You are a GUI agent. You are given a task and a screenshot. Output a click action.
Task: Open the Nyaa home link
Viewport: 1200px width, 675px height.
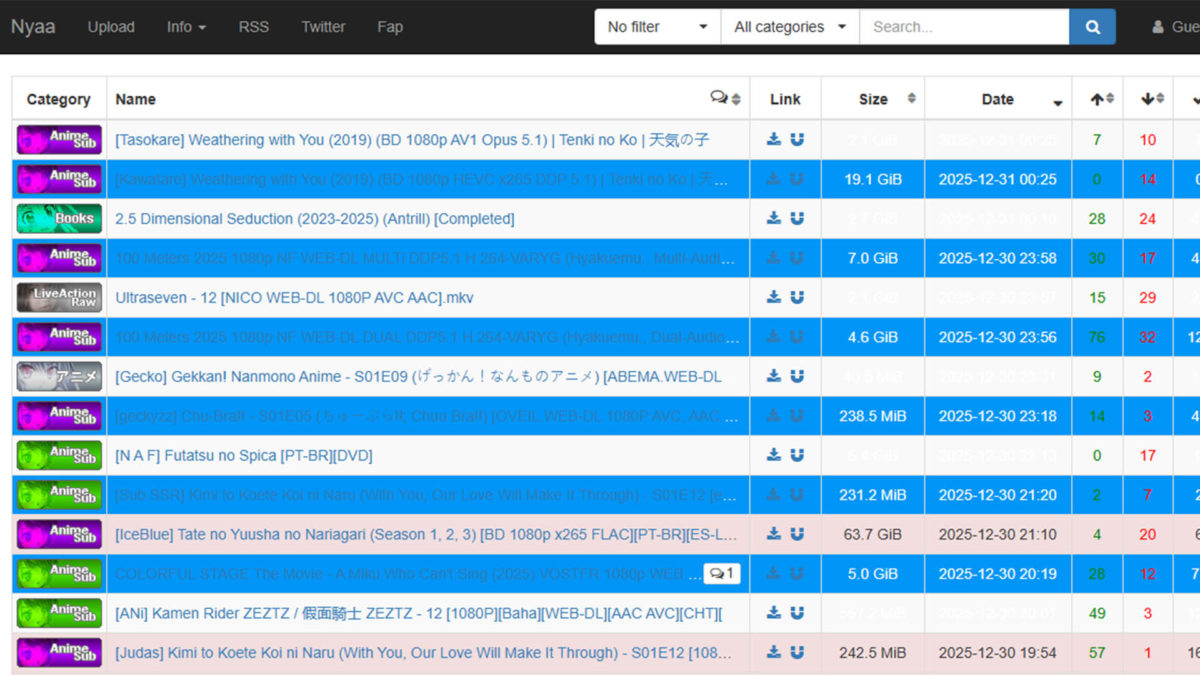[x=33, y=27]
